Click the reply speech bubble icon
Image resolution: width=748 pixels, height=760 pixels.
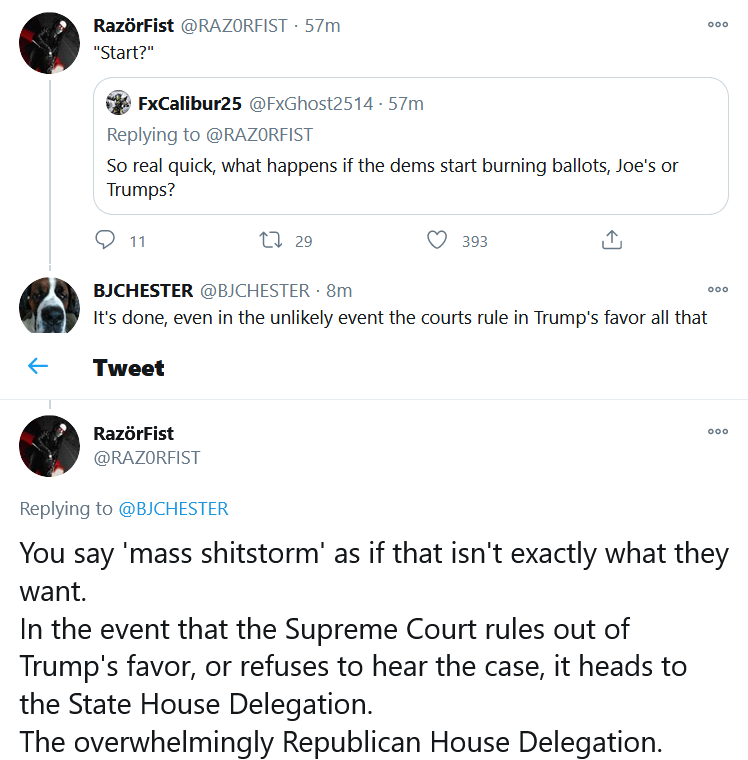[x=105, y=239]
